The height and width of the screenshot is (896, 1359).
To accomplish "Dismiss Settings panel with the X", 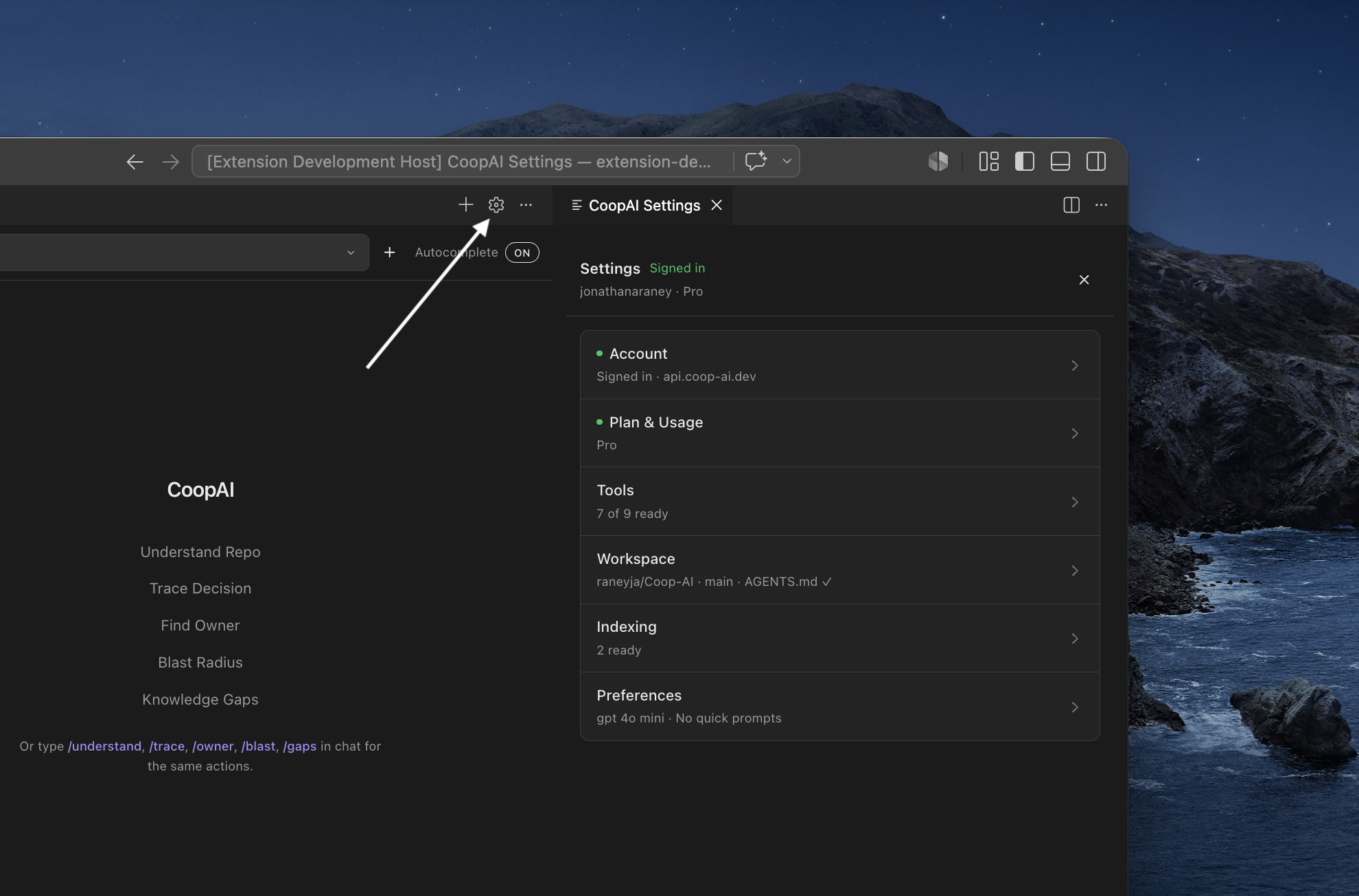I will point(1084,280).
